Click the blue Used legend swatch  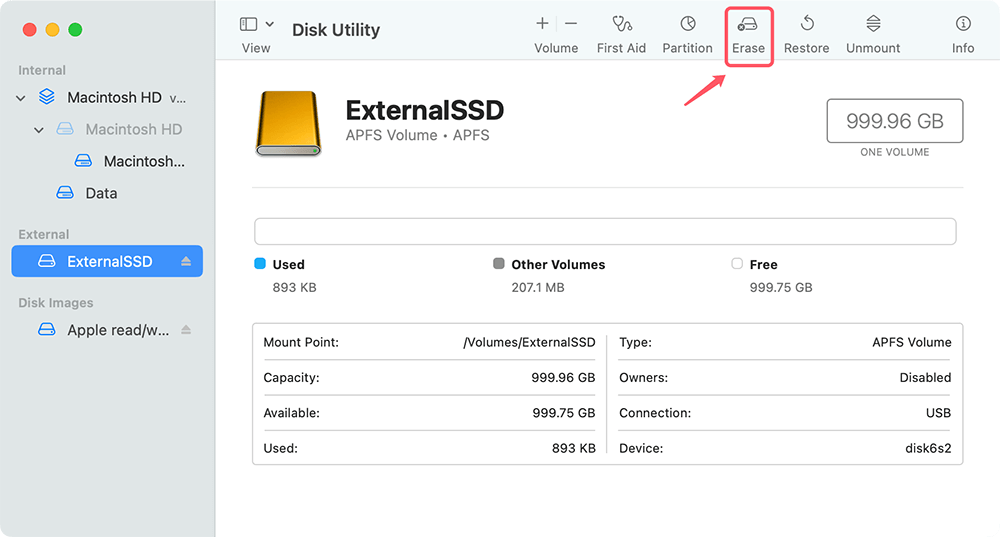tap(260, 264)
